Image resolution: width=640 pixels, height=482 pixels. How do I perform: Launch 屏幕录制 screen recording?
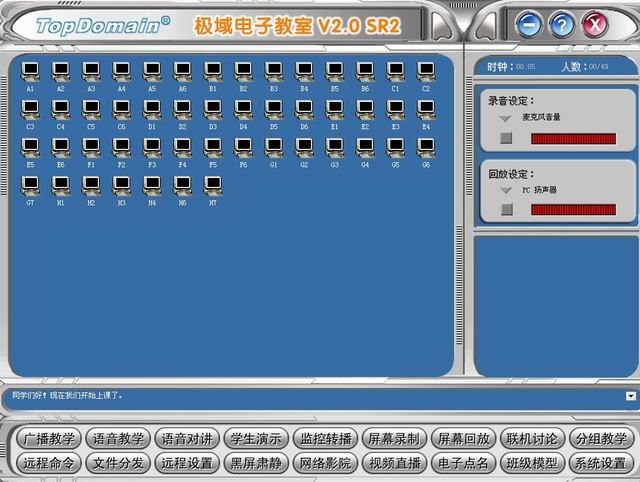click(393, 439)
